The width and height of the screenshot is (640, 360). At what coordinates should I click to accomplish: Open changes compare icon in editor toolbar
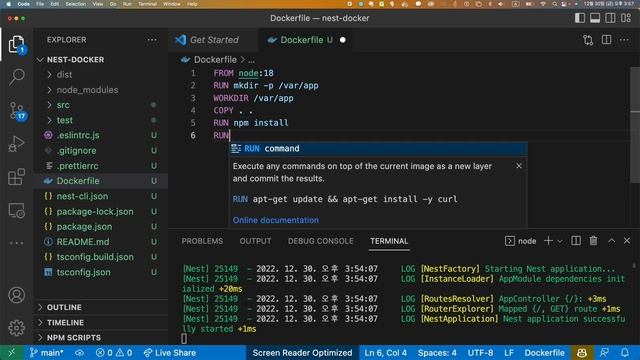pyautogui.click(x=588, y=40)
